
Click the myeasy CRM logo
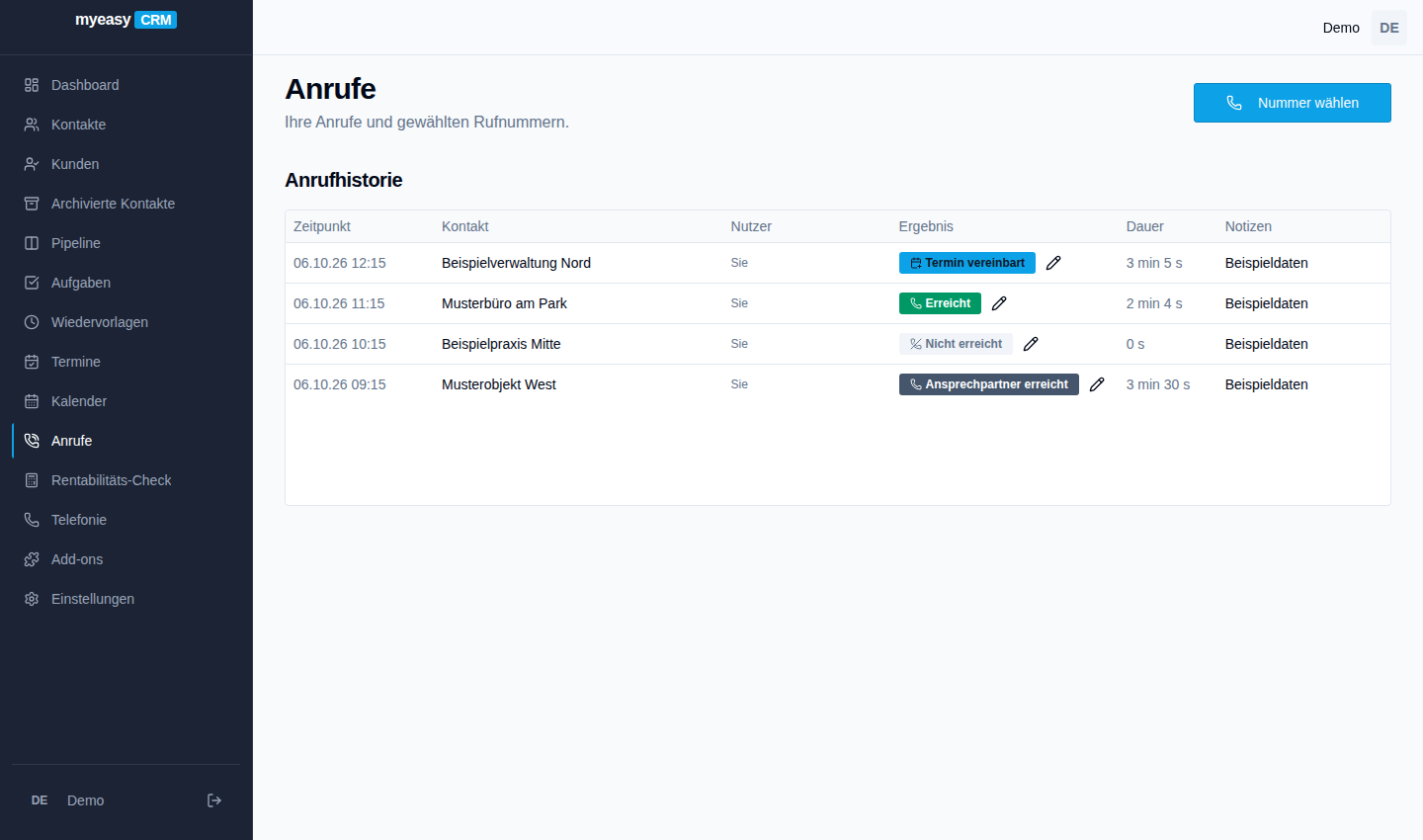(x=126, y=20)
